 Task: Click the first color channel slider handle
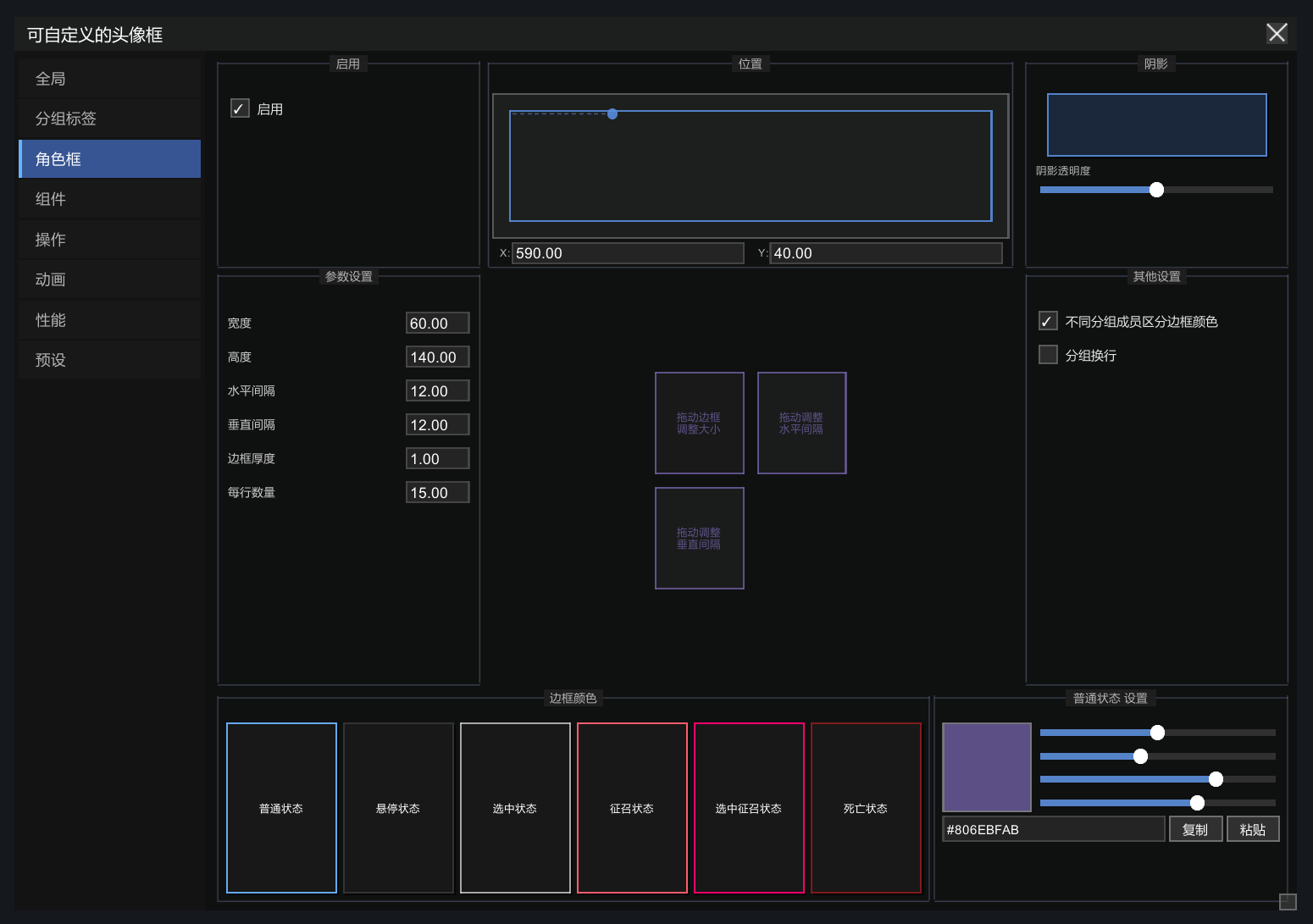[x=1157, y=733]
